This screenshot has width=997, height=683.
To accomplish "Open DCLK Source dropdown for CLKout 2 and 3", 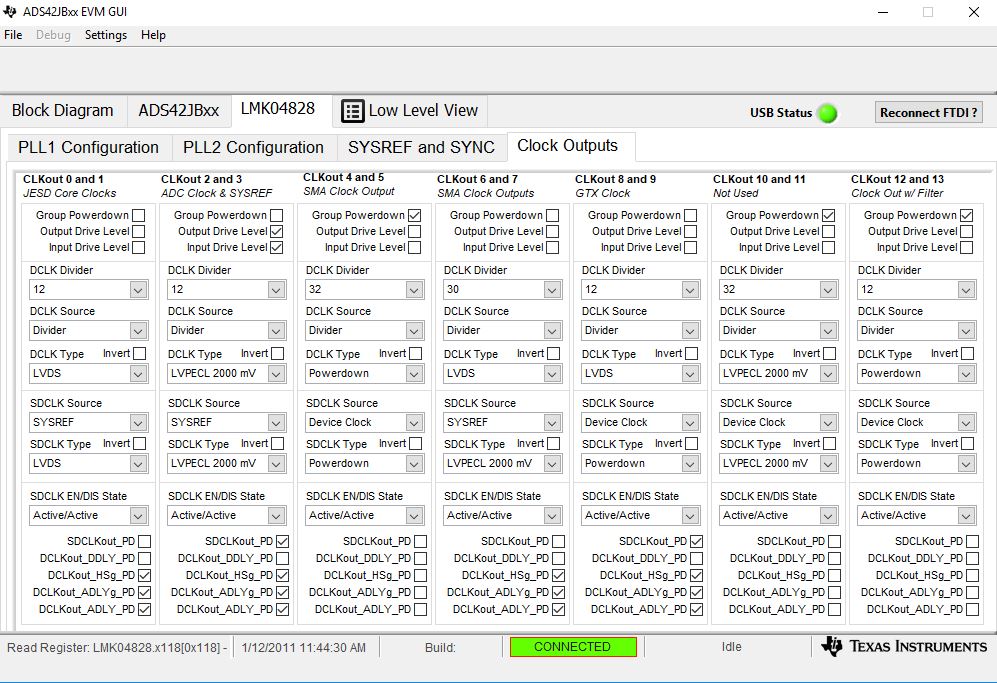I will click(x=276, y=331).
